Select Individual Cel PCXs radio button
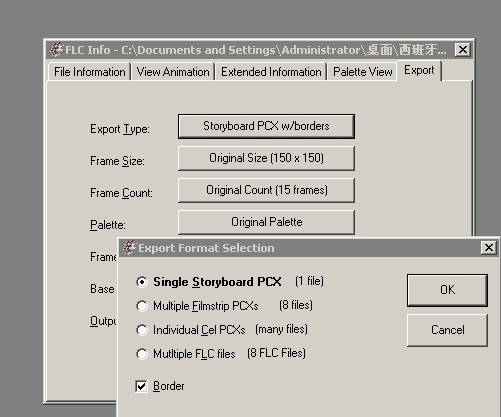Screen dimensions: 501x417 tap(142, 330)
